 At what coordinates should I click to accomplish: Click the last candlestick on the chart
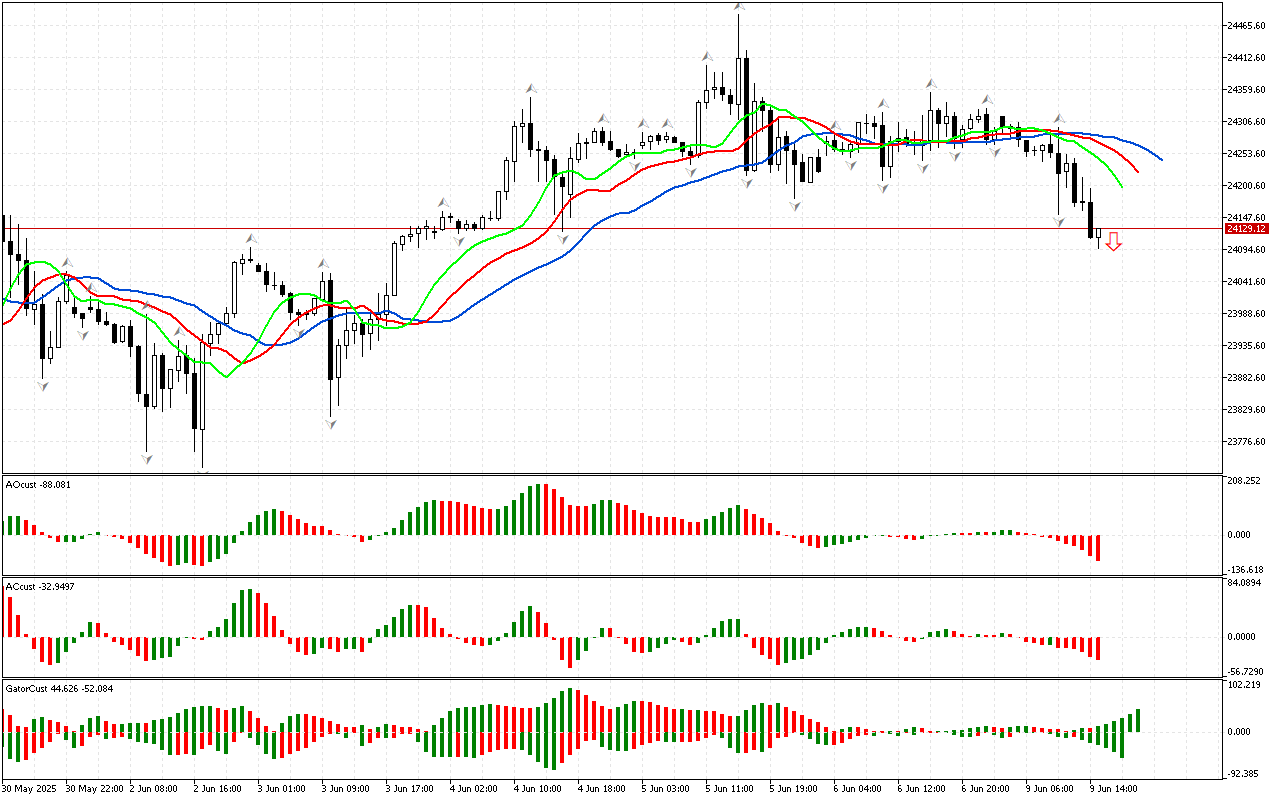[x=1099, y=237]
